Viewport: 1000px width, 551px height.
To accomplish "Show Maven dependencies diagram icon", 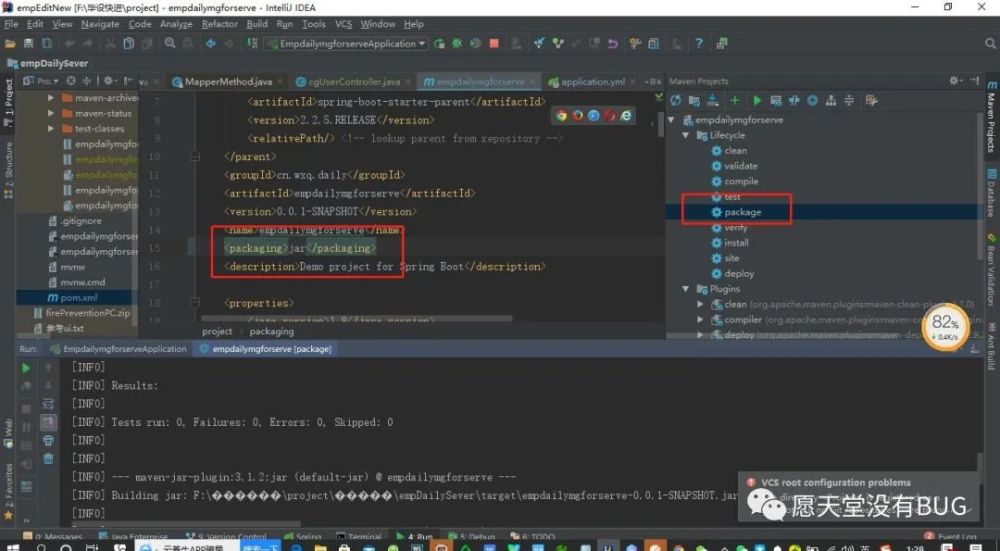I will coord(831,100).
